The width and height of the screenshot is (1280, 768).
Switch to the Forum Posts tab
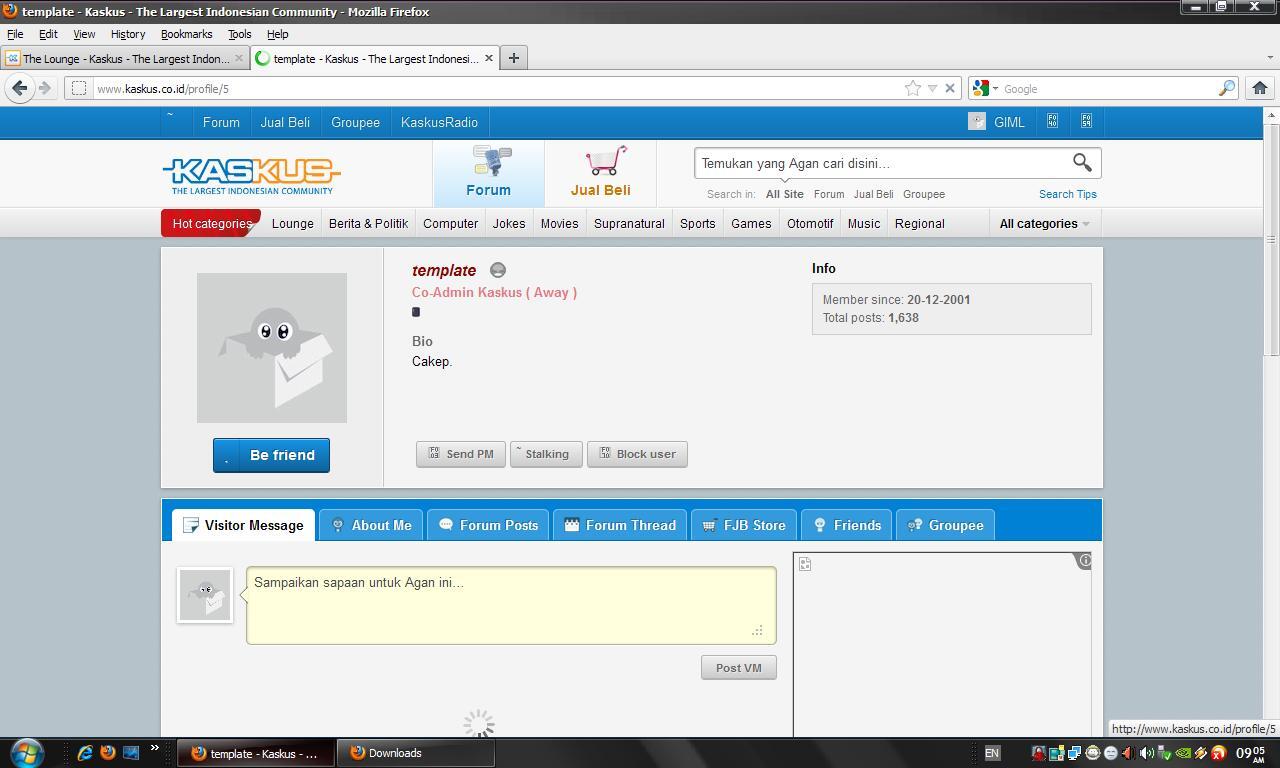pos(488,525)
